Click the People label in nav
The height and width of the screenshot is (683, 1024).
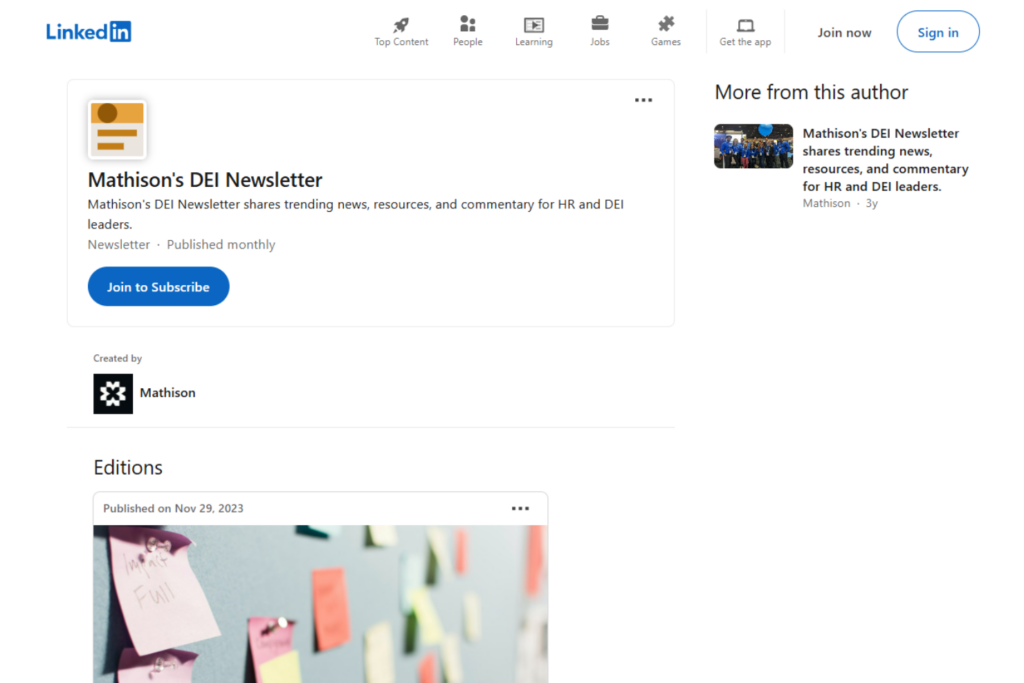pyautogui.click(x=468, y=42)
